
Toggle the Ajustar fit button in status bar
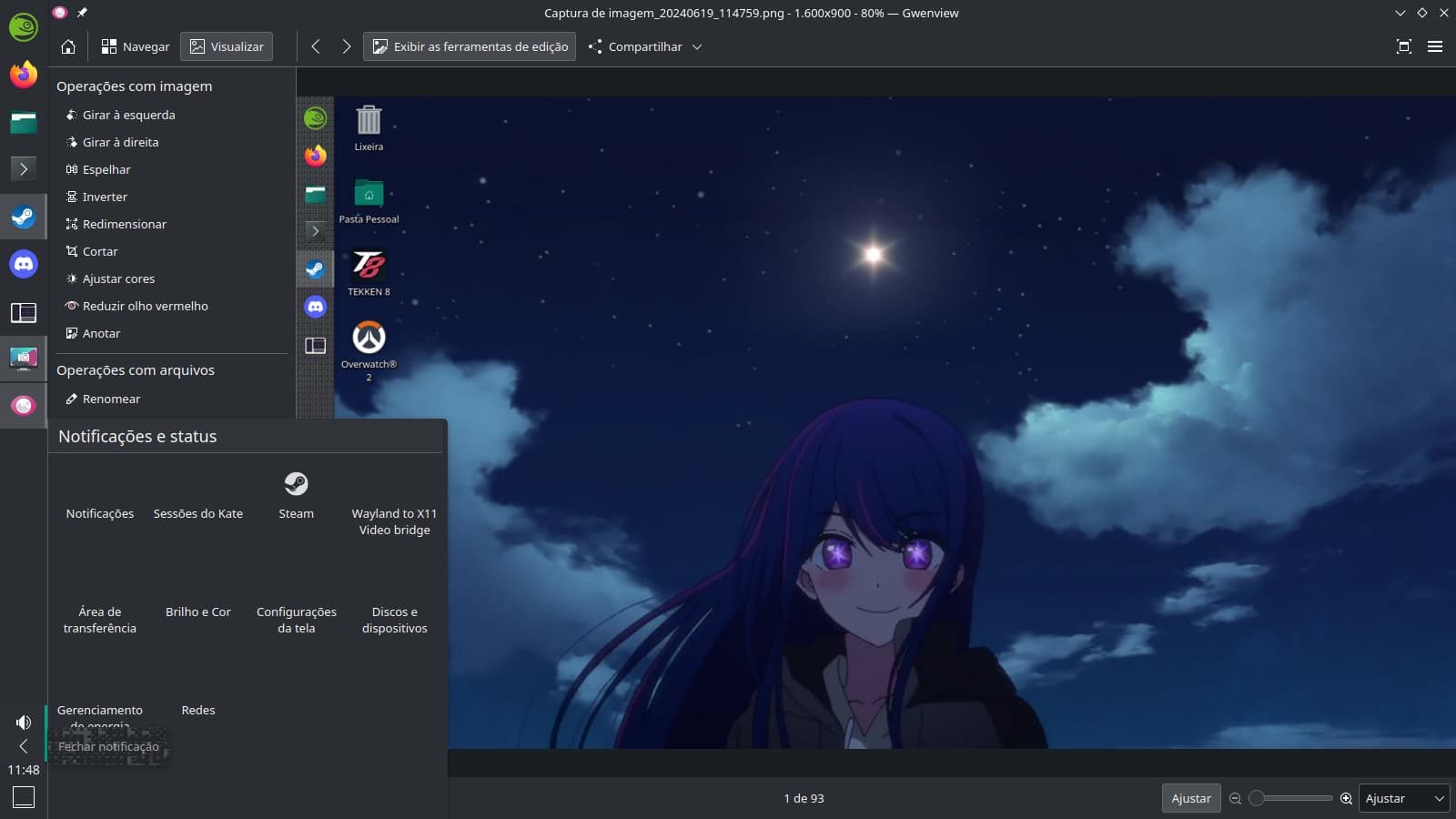click(x=1191, y=798)
